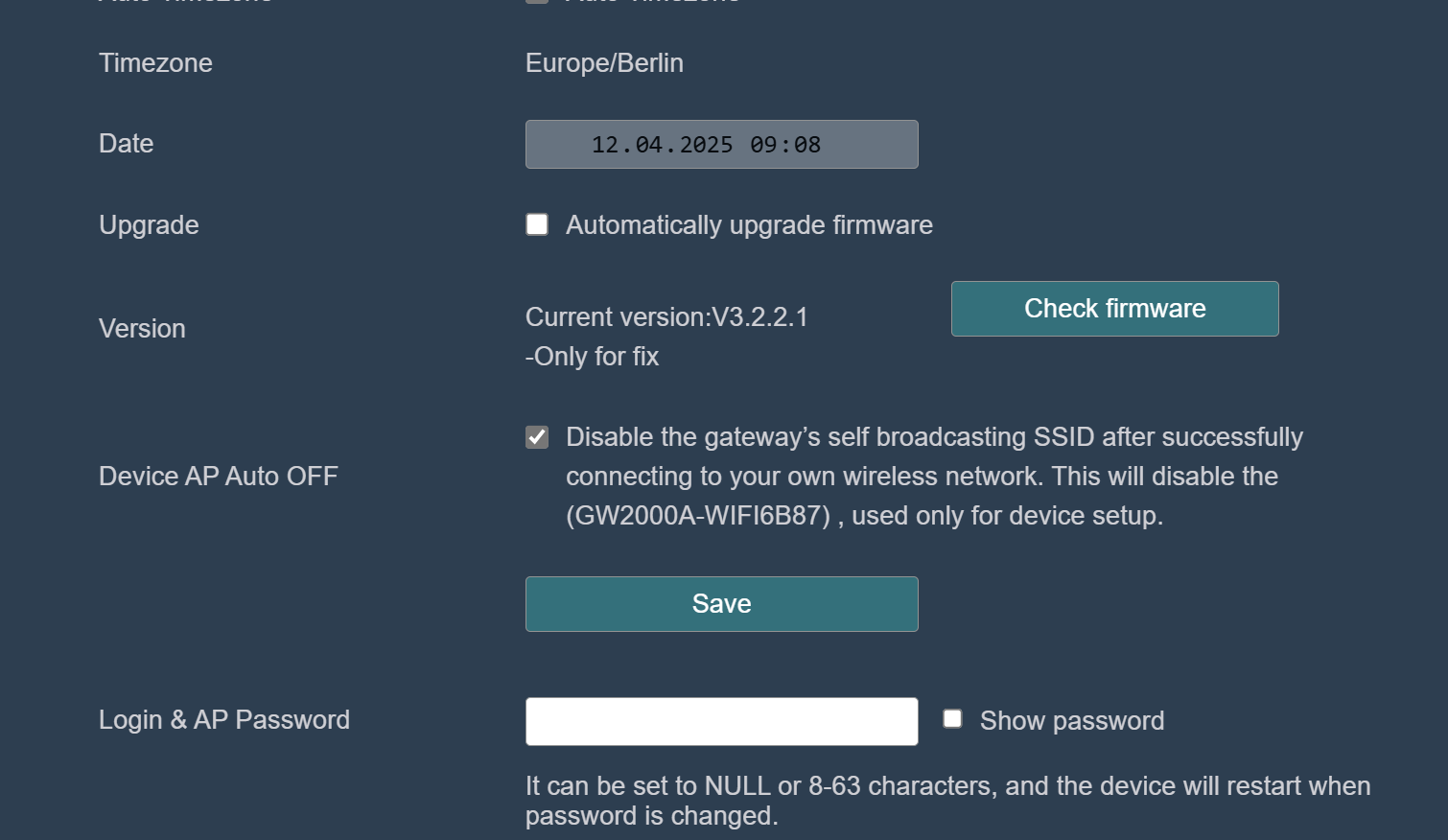Disable the Device AP Auto OFF setting

point(537,436)
